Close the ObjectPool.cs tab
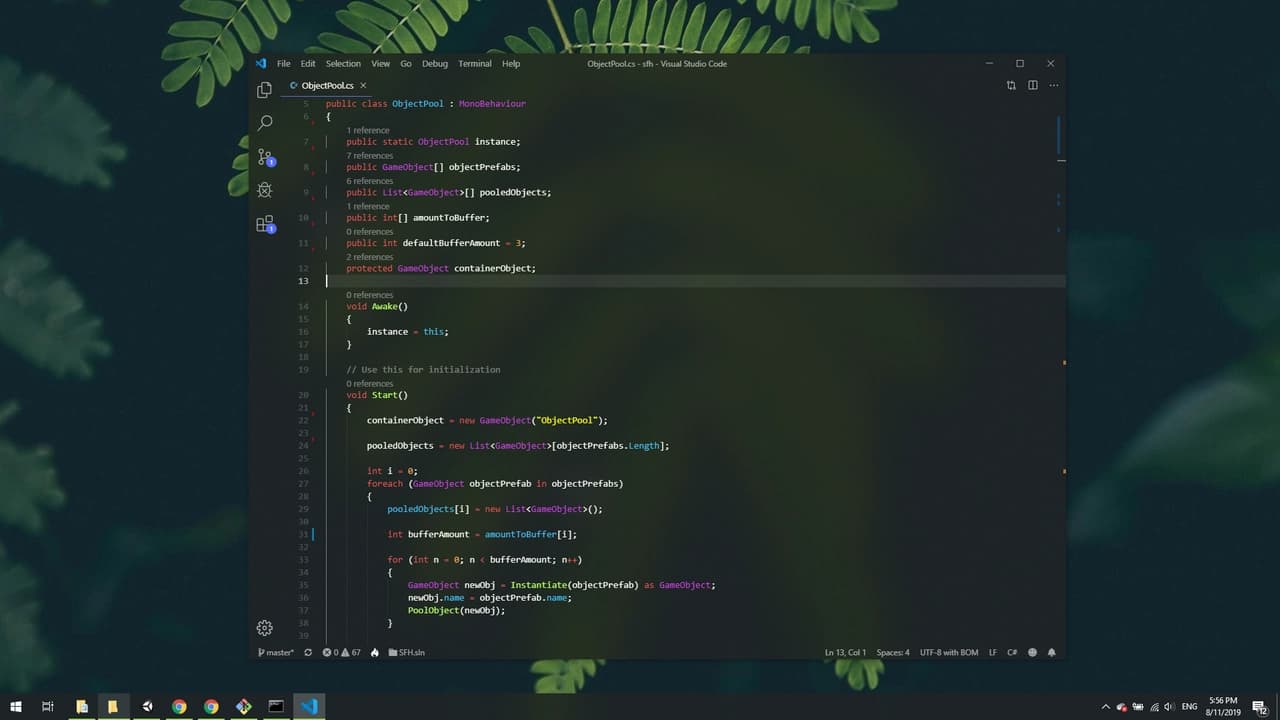 [x=363, y=86]
